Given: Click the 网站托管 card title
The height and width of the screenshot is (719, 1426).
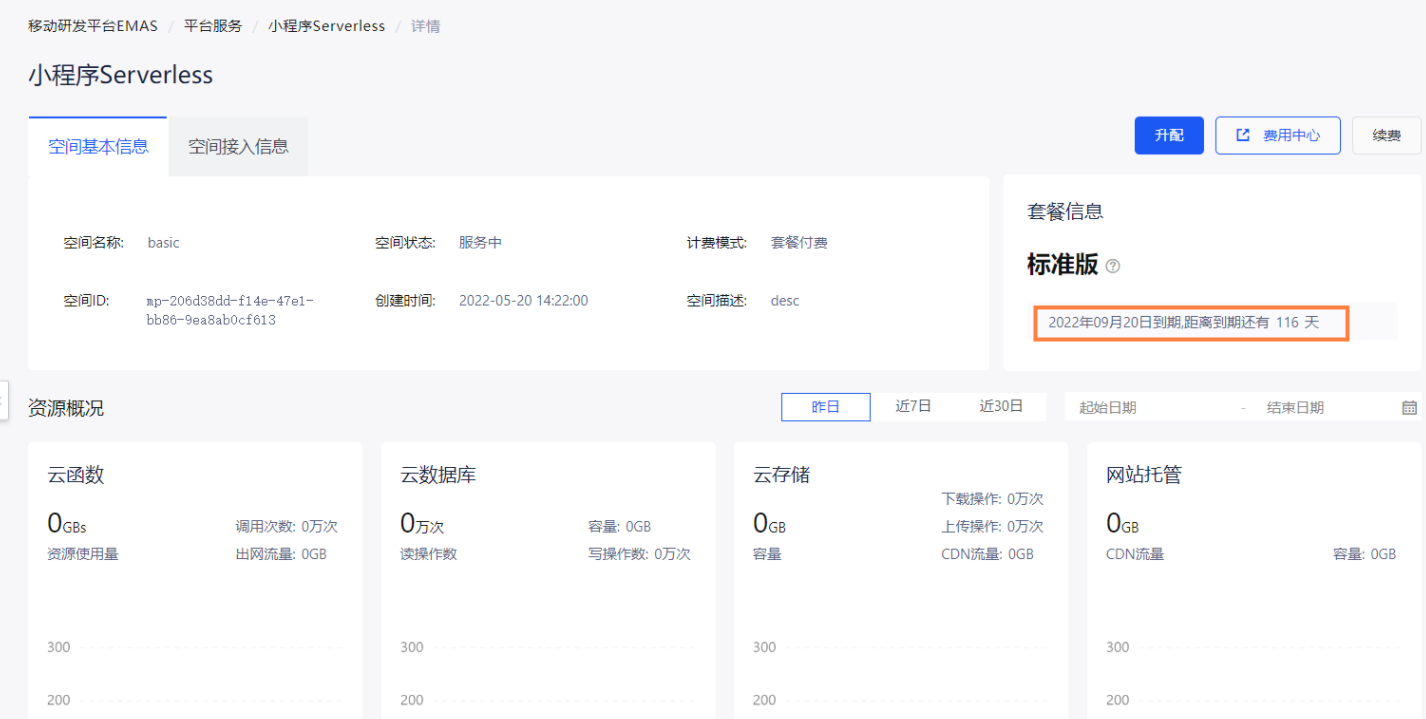Looking at the screenshot, I should pyautogui.click(x=1144, y=475).
